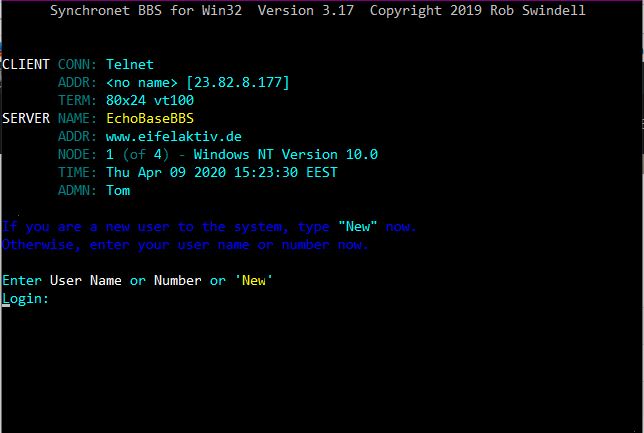Click the '<no name>' hostname text
644x433 pixels.
coord(142,83)
